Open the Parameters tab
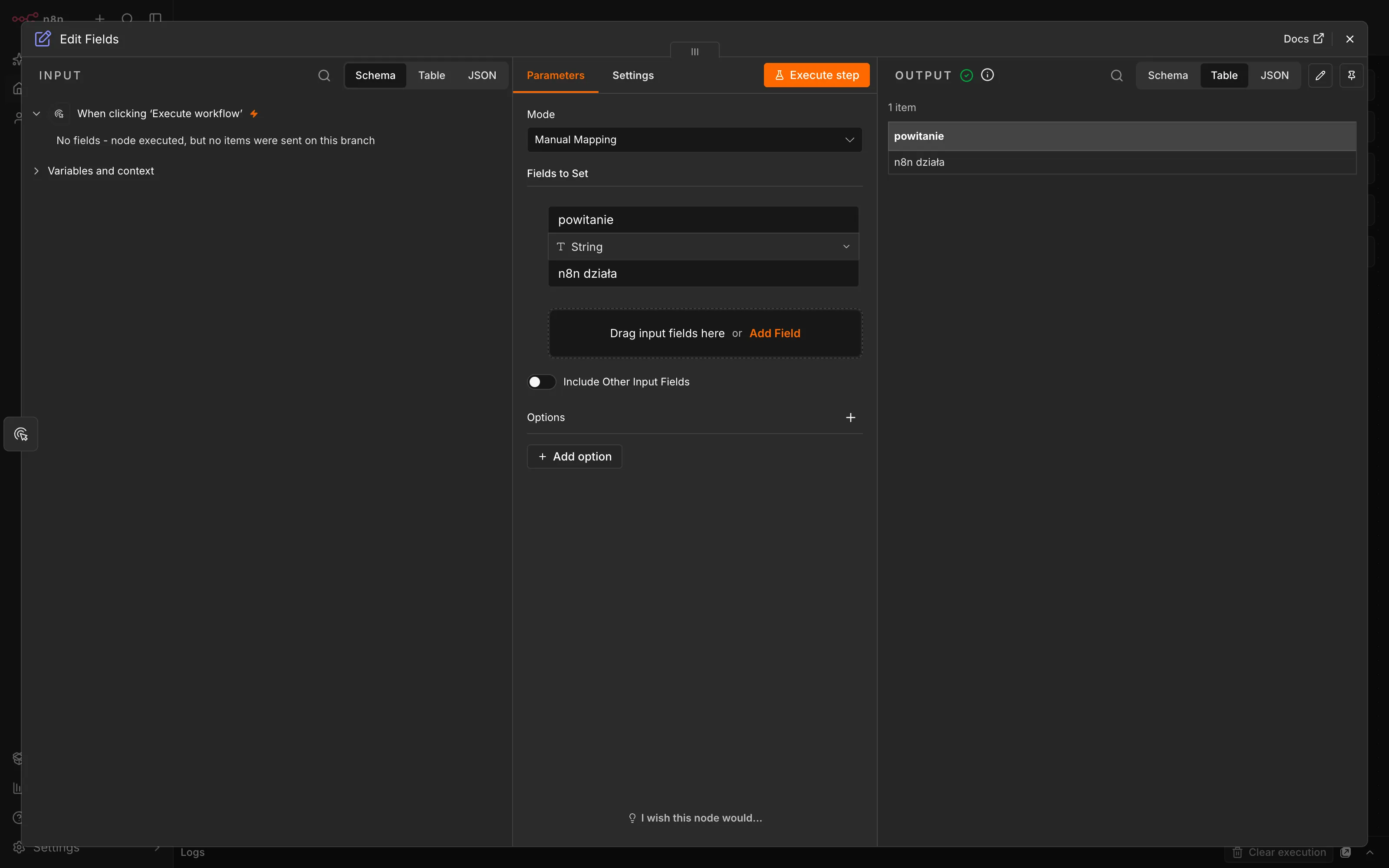 [555, 75]
